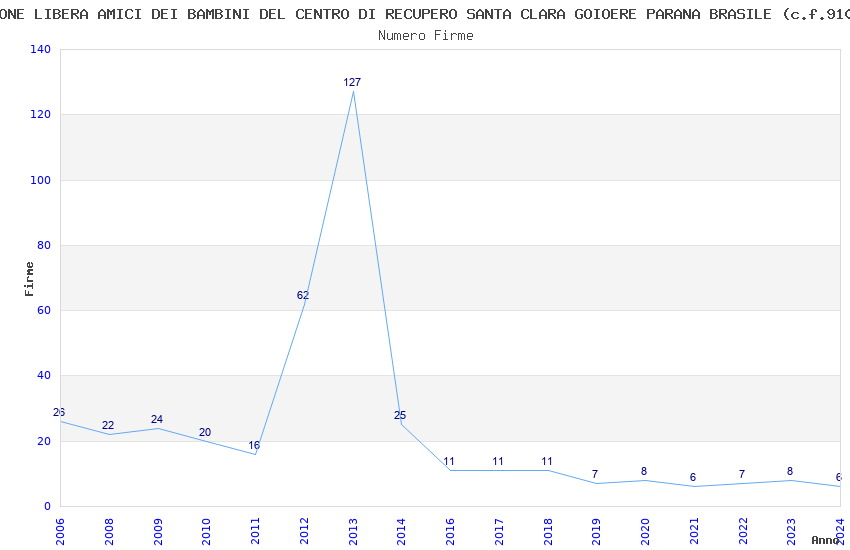850x550 pixels.
Task: Click the x-axis year label 2023
Action: (x=791, y=532)
